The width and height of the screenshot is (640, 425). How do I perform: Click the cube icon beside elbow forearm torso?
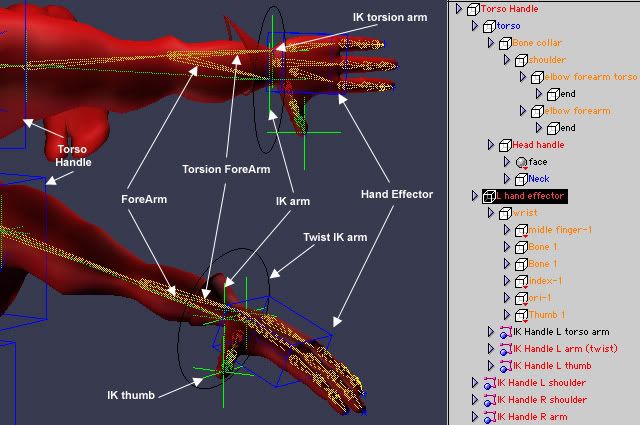pyautogui.click(x=537, y=77)
